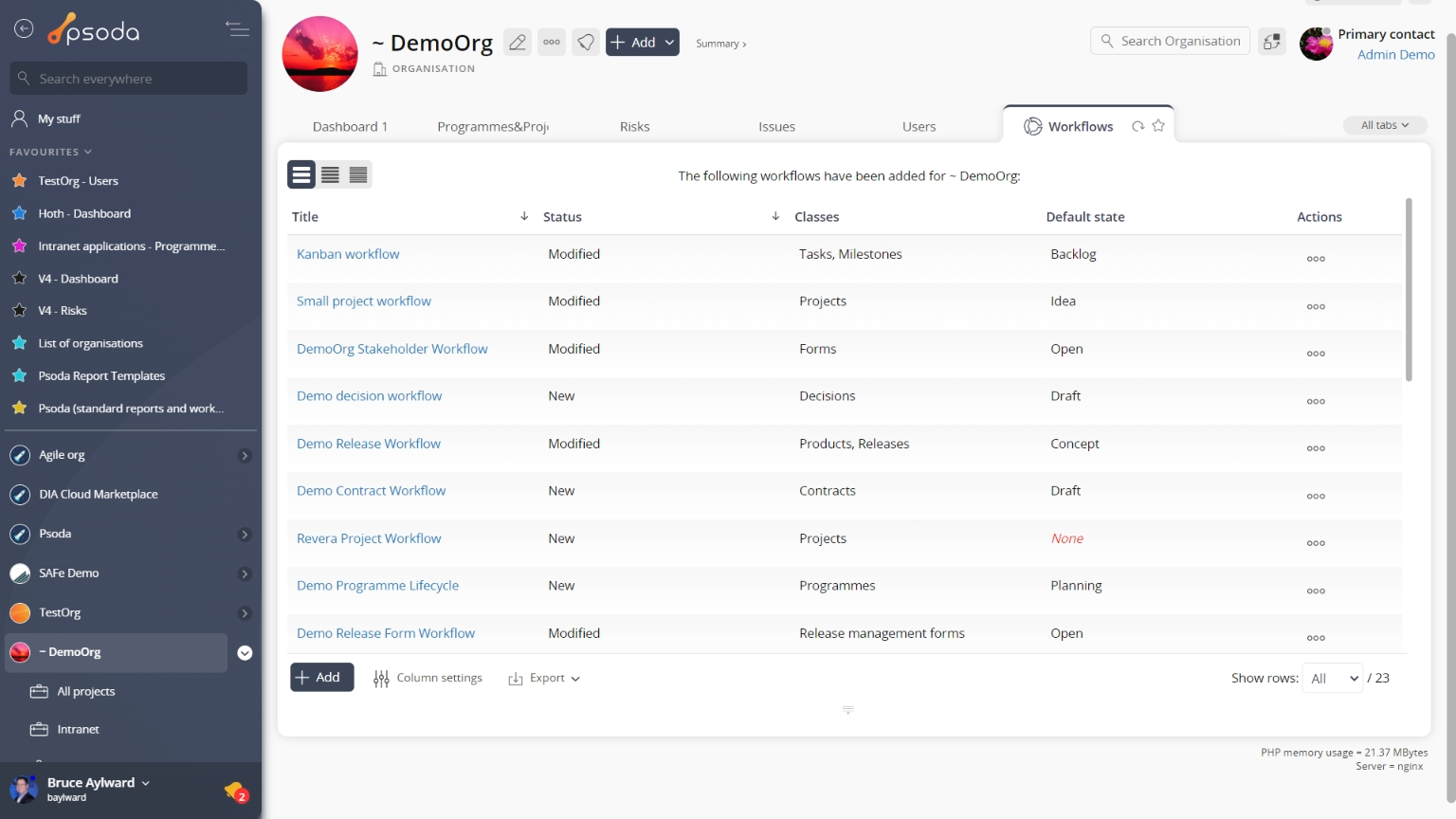Collapse the DemoOrg sidebar item

[245, 653]
